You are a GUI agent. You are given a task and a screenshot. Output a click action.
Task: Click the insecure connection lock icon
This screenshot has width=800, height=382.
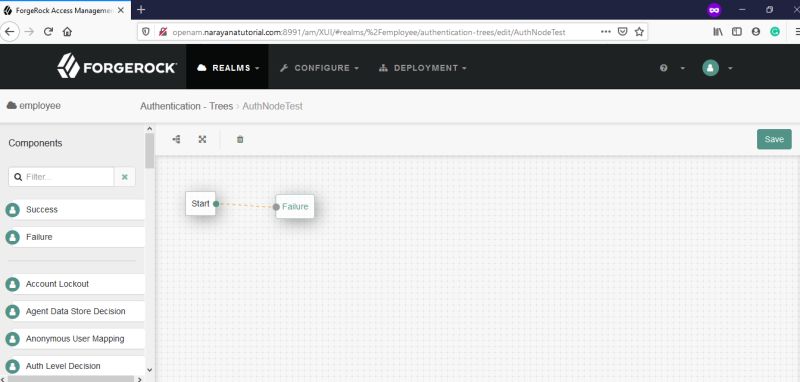(x=163, y=32)
